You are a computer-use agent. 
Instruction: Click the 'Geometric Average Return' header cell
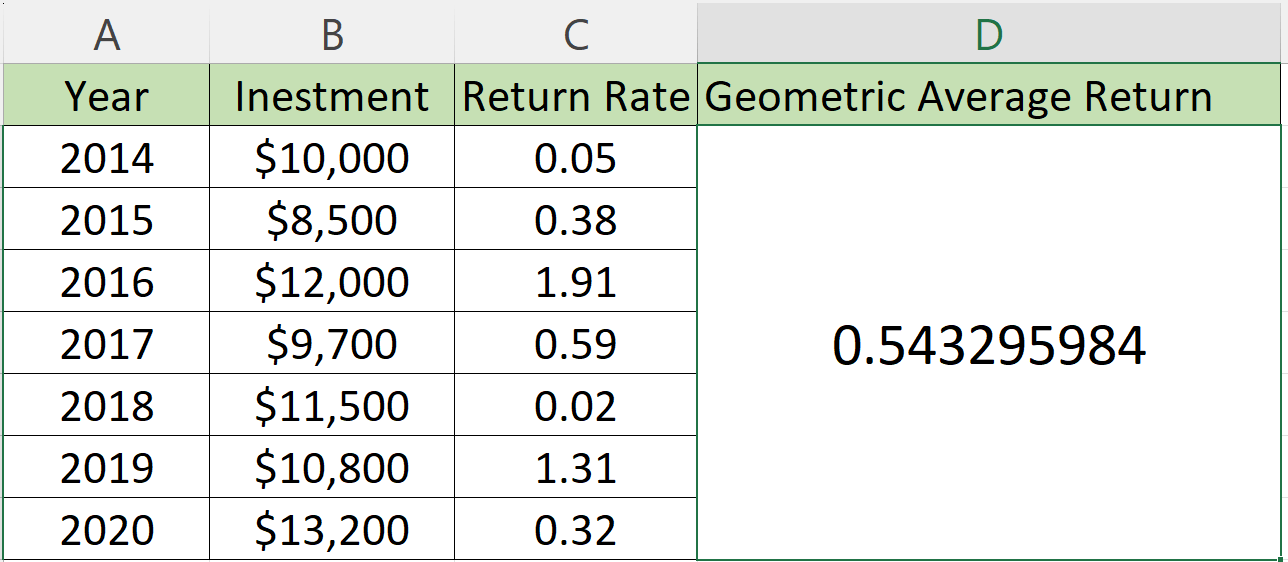click(989, 95)
